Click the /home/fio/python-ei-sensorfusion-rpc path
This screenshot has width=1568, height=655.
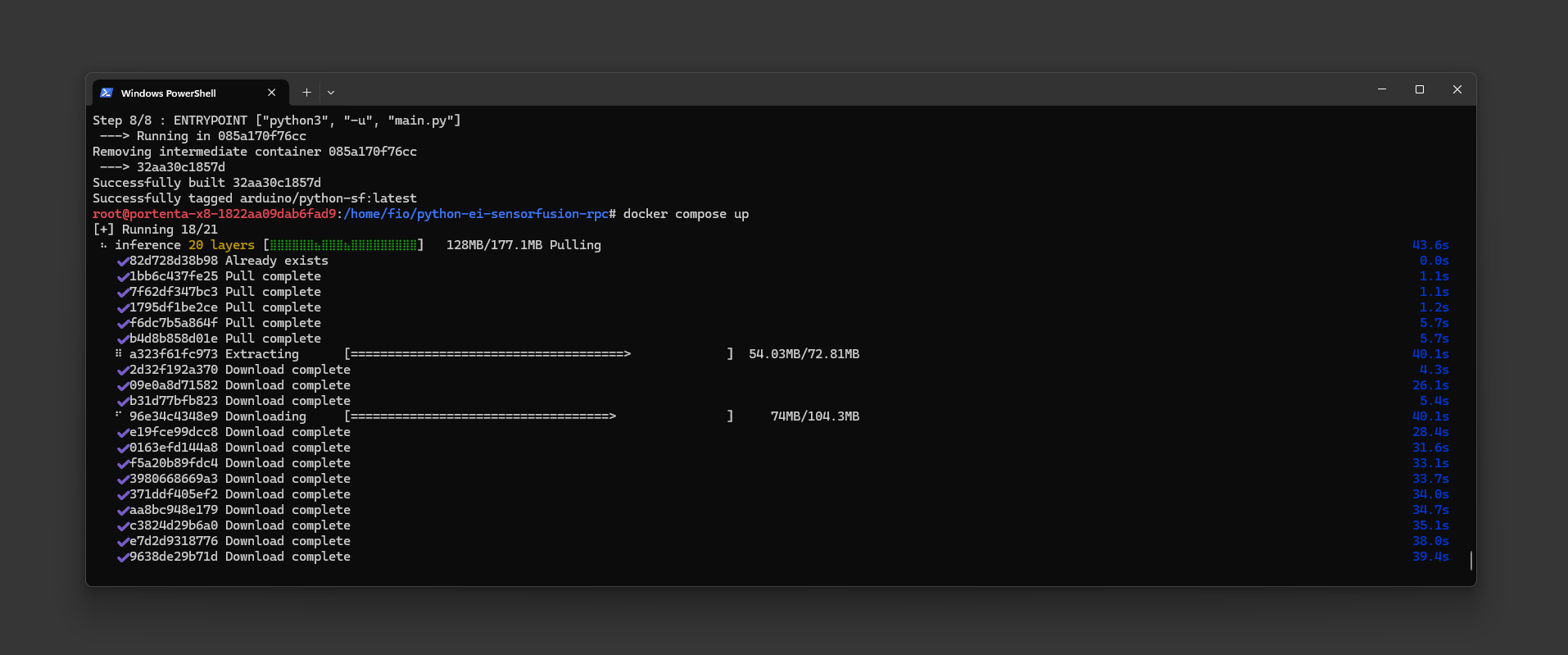tap(476, 214)
